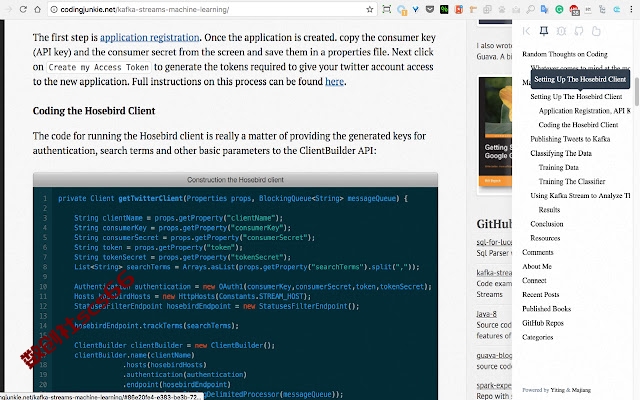Click the 'Create my Access Token' inline code text
This screenshot has width=640, height=400.
pyautogui.click(x=98, y=67)
